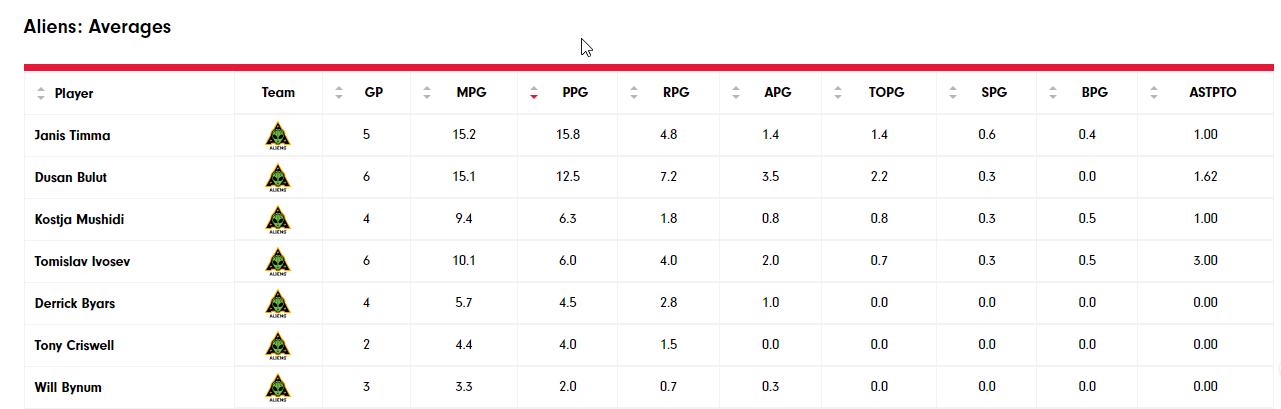
Task: Click the Team column header
Action: 278,93
